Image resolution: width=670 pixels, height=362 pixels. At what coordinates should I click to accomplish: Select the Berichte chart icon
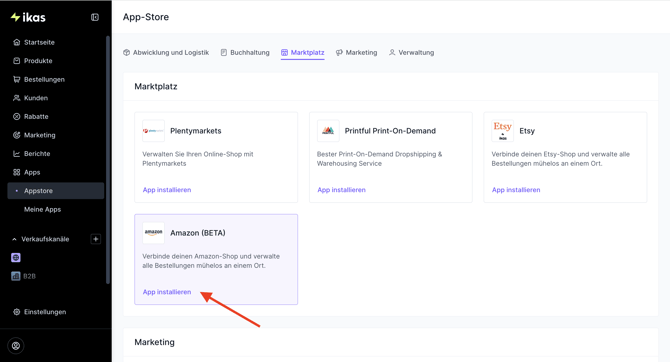pos(17,154)
